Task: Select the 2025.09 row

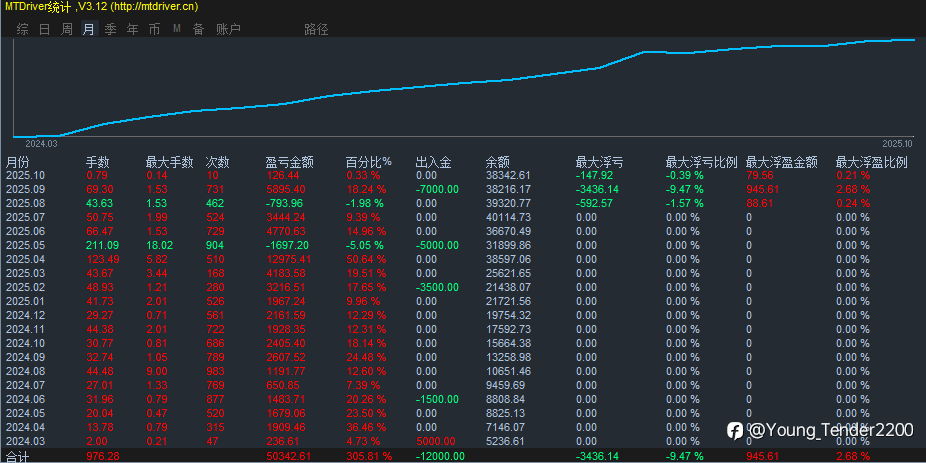Action: coord(463,190)
